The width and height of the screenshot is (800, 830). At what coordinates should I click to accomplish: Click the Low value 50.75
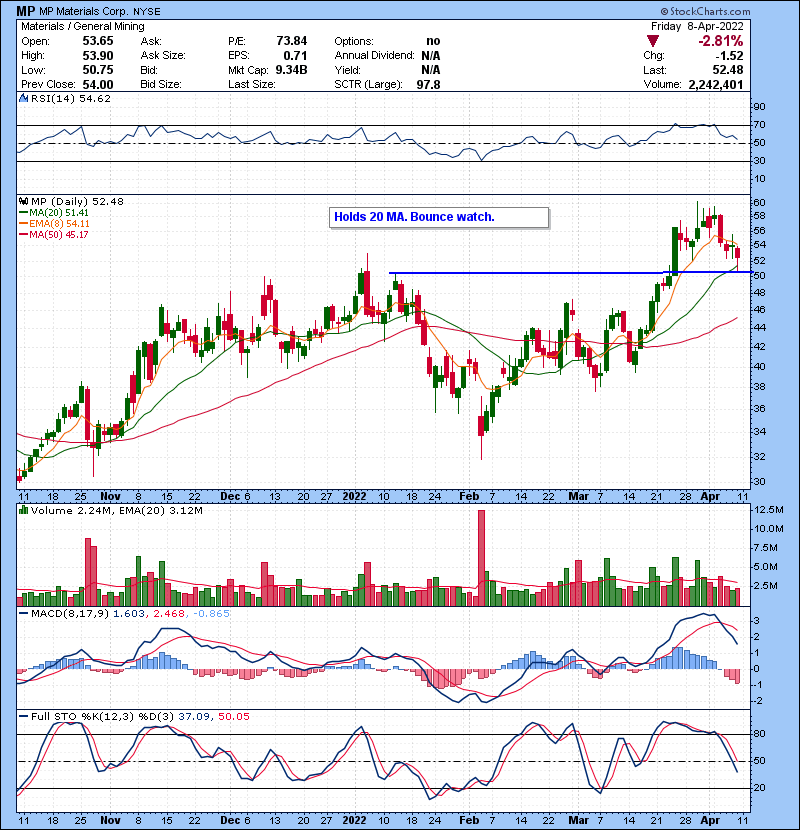click(98, 70)
